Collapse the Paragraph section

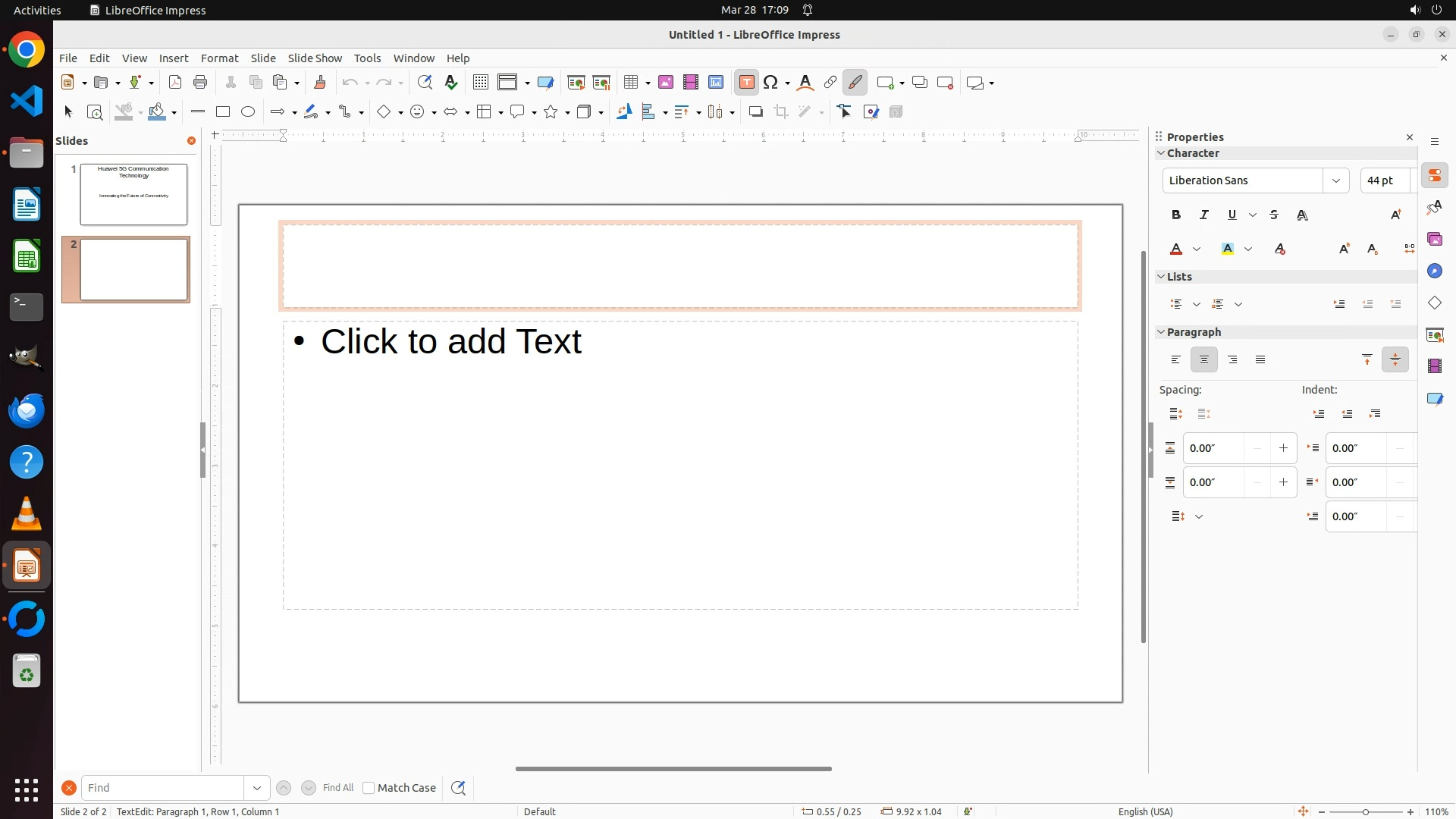[x=1161, y=332]
